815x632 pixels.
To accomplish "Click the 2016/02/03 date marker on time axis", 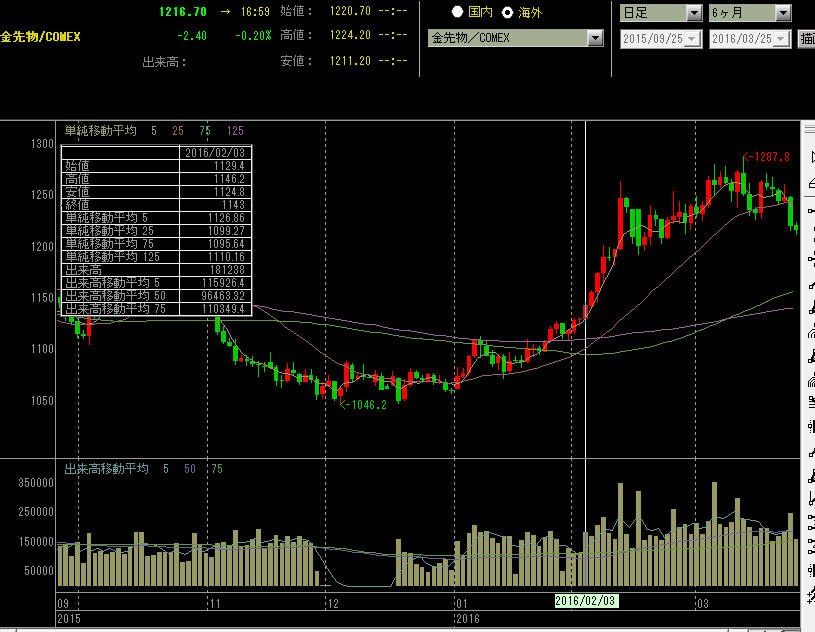I will pyautogui.click(x=586, y=600).
